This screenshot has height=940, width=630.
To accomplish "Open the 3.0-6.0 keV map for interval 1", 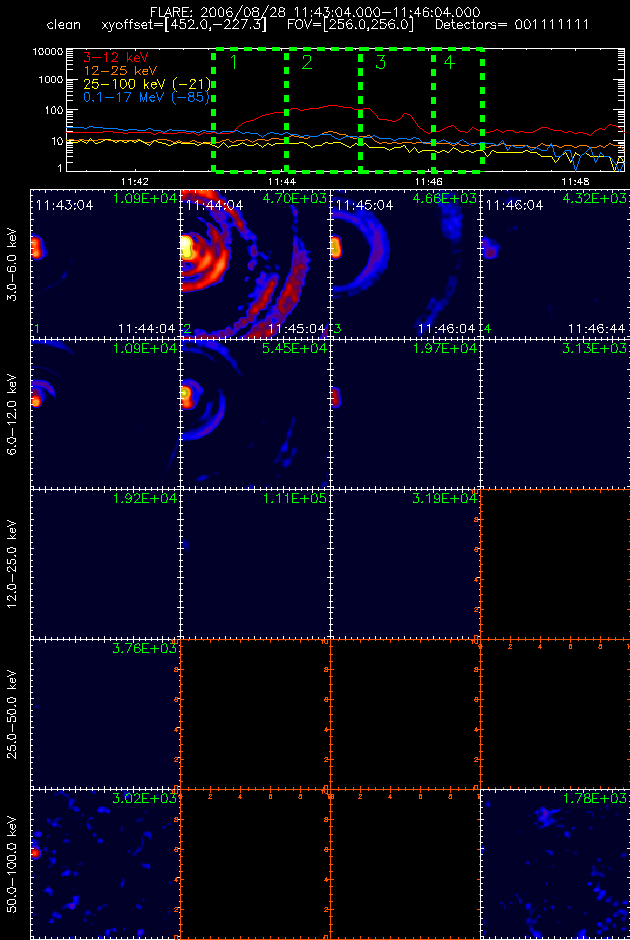I will (105, 263).
